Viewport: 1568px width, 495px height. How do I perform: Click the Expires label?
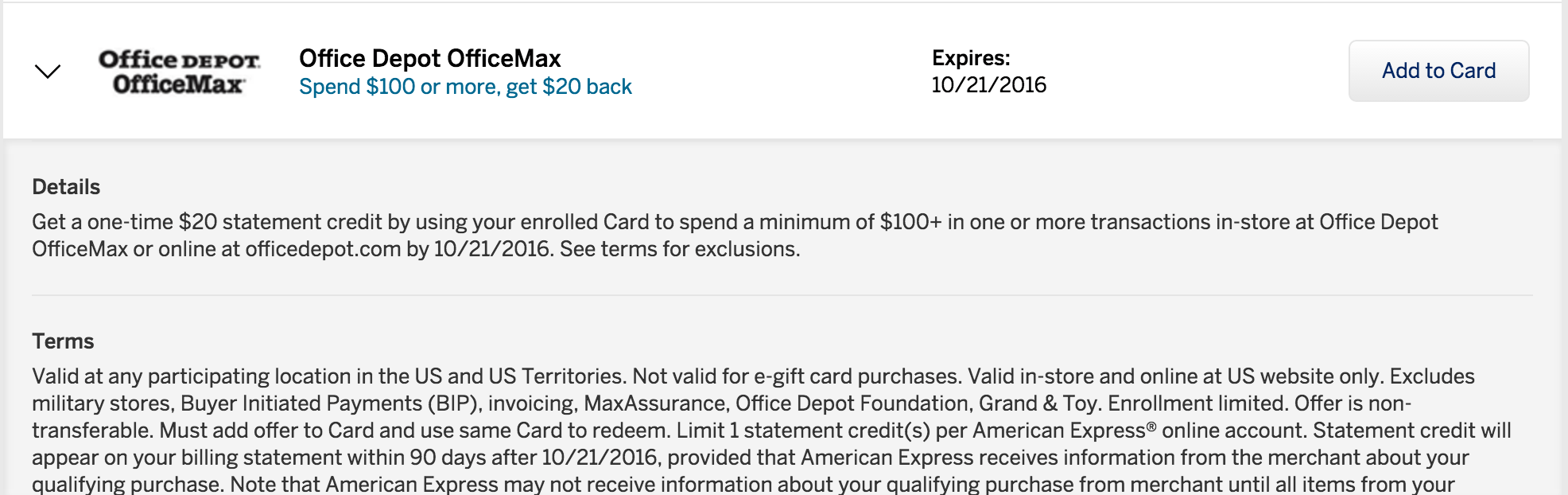(x=971, y=58)
